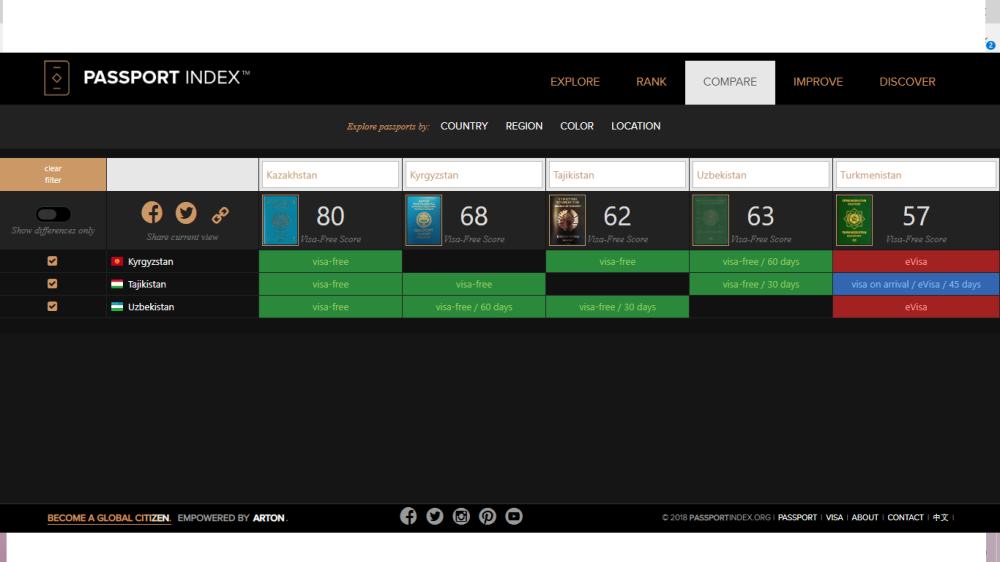The width and height of the screenshot is (1000, 562).
Task: Uncheck the Tajikistan row checkbox
Action: tap(52, 284)
